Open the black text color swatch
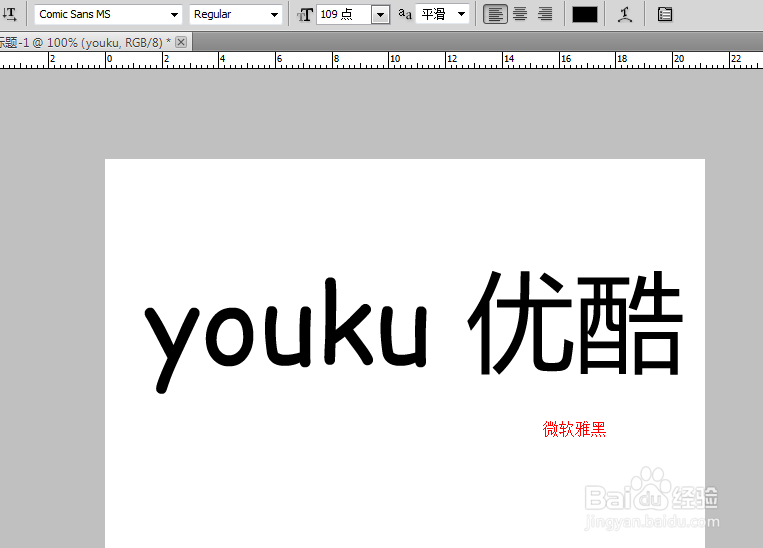Screen dimensions: 763x548 (x=585, y=15)
